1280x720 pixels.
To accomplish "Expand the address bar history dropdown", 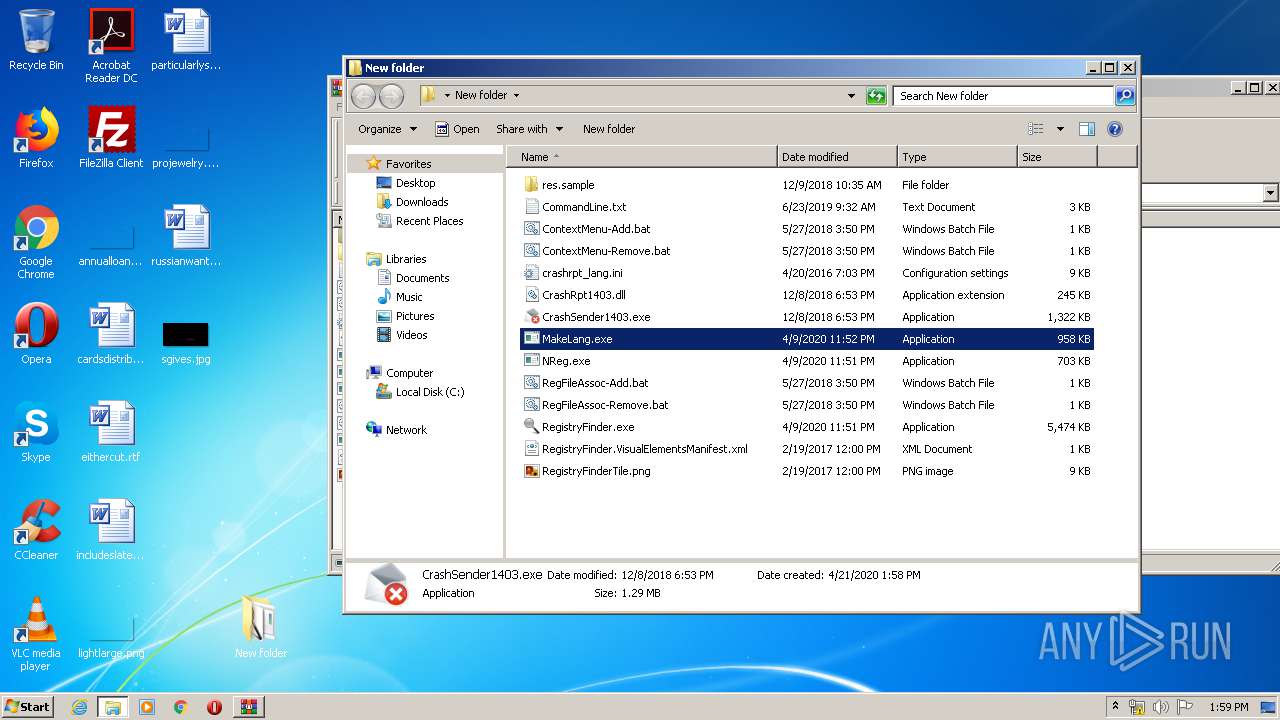I will [x=851, y=96].
